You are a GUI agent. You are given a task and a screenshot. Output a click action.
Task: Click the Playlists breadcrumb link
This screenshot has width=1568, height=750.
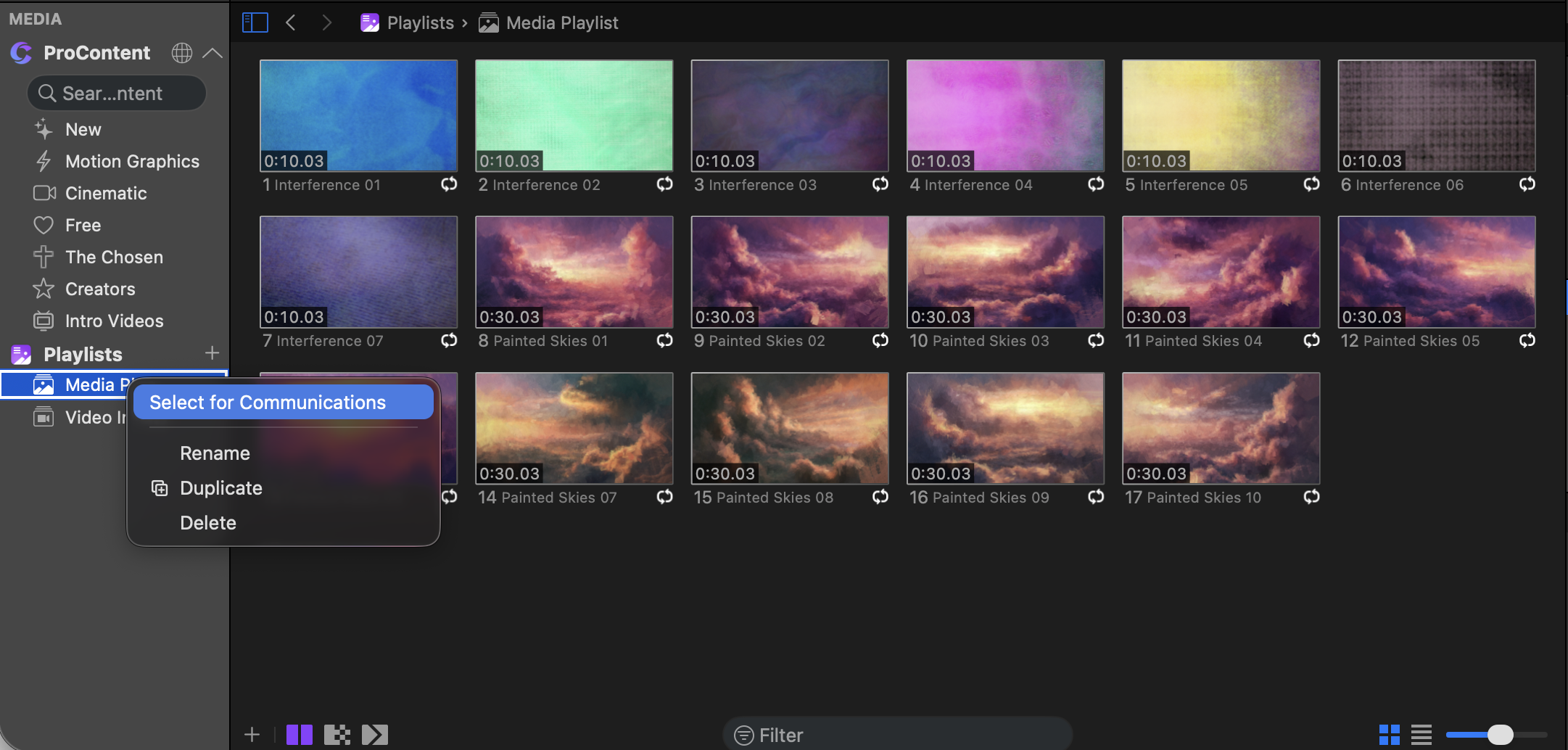407,22
